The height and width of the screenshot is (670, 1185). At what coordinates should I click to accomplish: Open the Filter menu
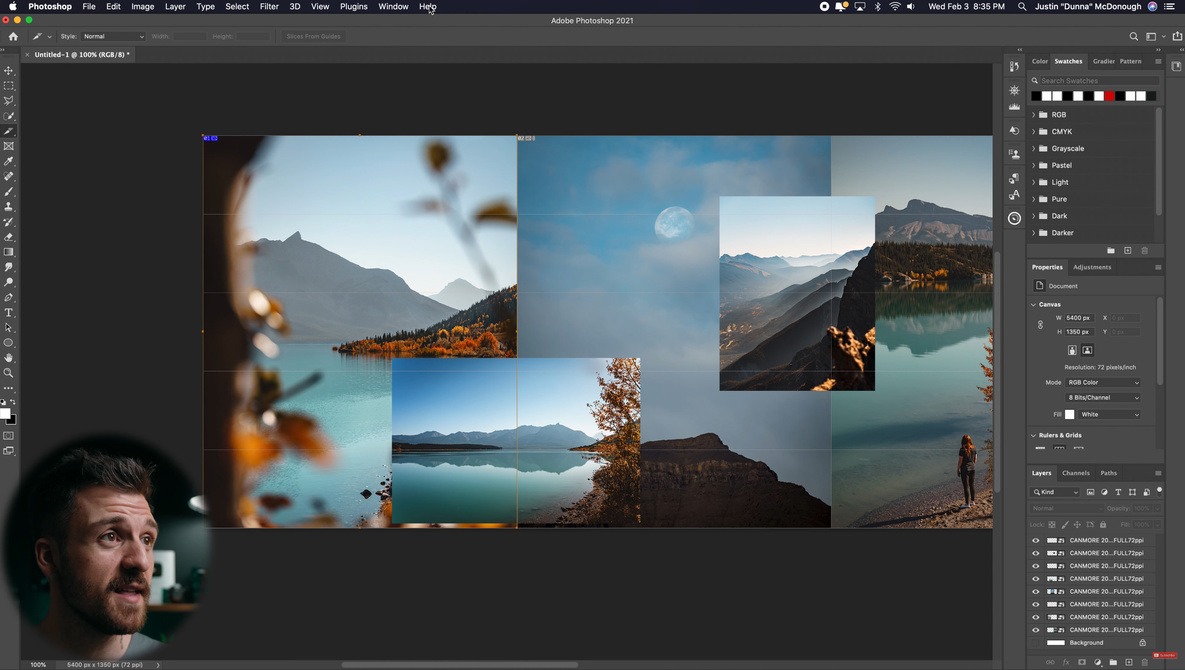pos(269,6)
